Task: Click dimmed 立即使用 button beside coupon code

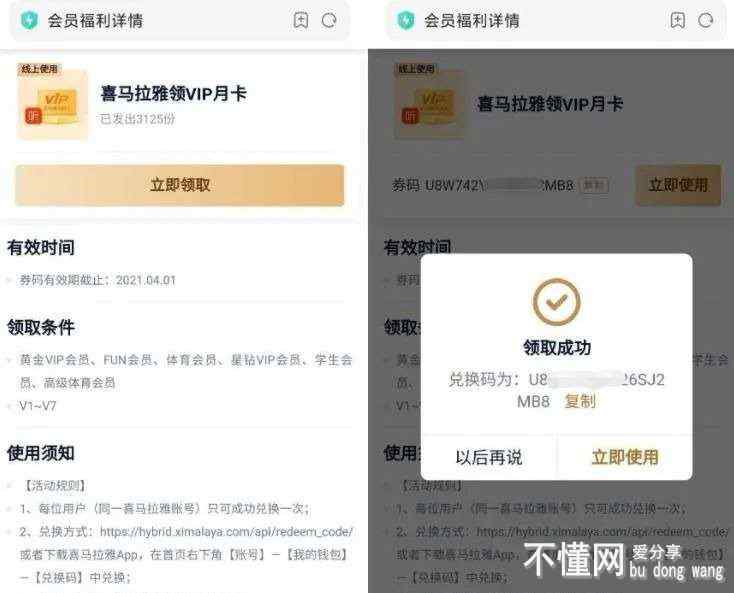Action: [678, 185]
